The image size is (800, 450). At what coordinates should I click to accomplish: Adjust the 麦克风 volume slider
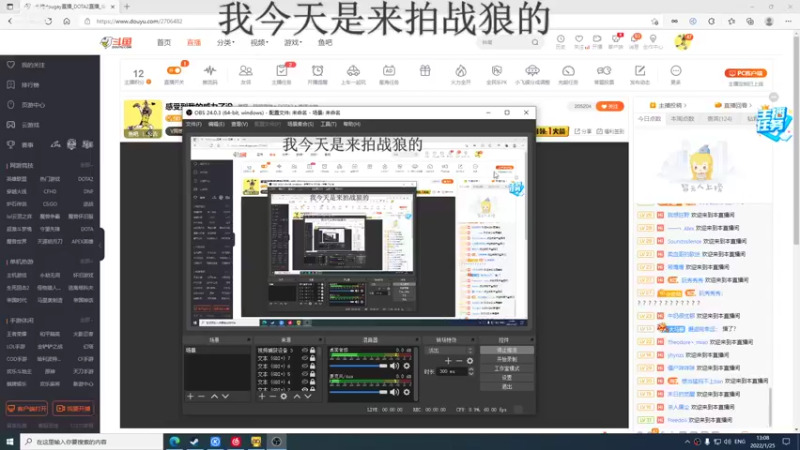tap(358, 392)
